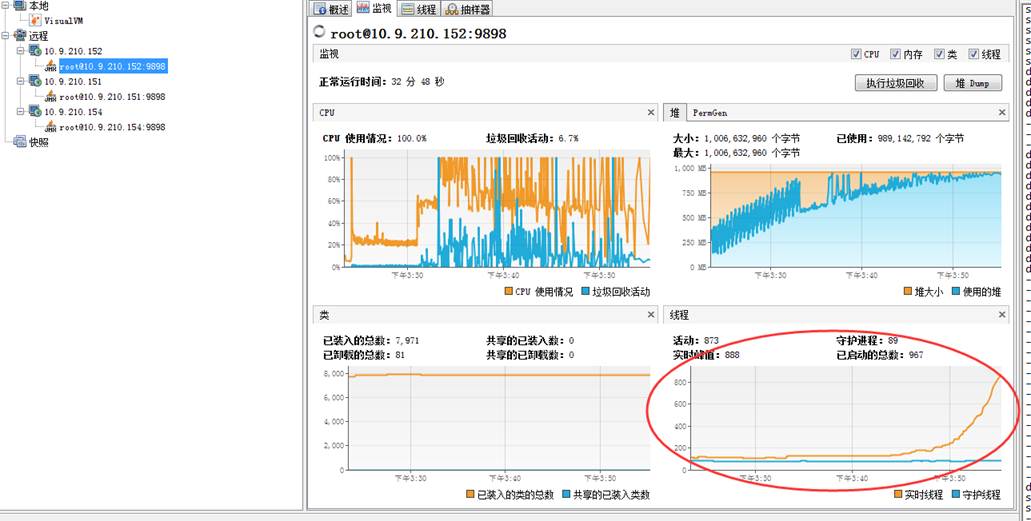Click the 10.9.210.152 host icon

click(35, 51)
